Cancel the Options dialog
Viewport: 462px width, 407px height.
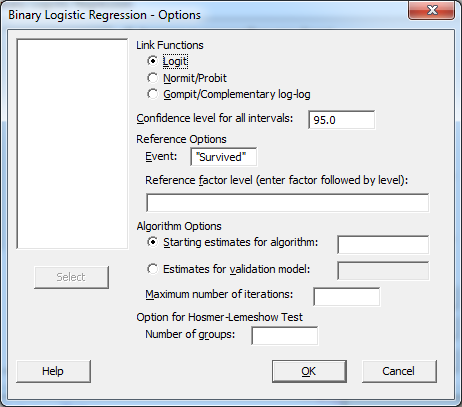(399, 371)
